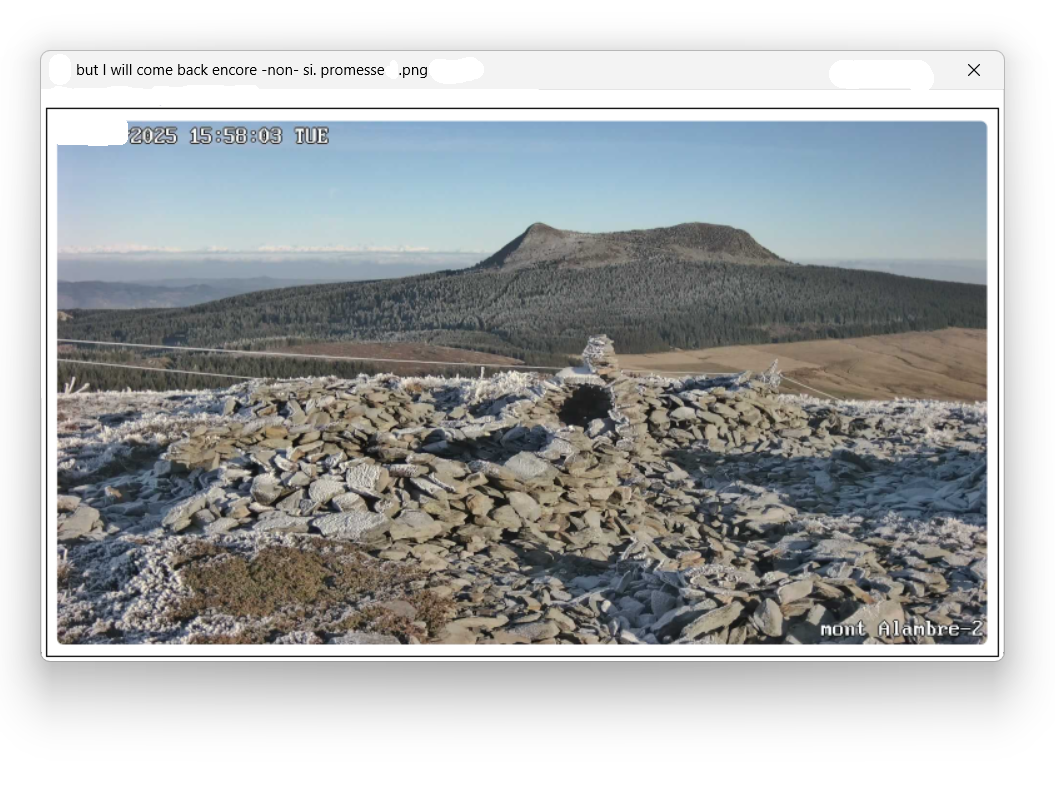Close the image preview window

(x=973, y=70)
